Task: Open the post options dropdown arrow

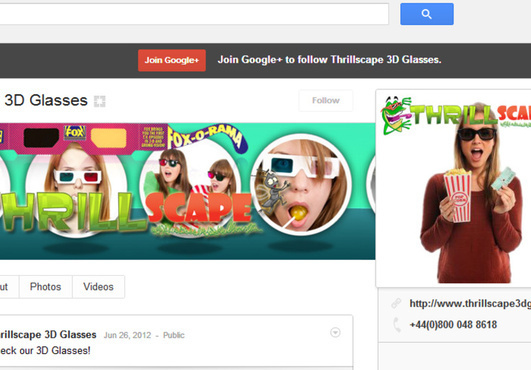Action: coord(335,332)
